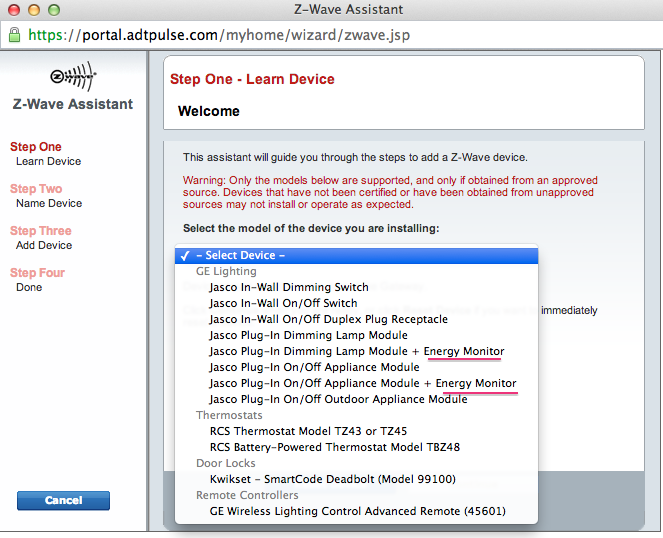Screen dimensions: 663x538
Task: Click the red Warning paragraph text
Action: (390, 192)
